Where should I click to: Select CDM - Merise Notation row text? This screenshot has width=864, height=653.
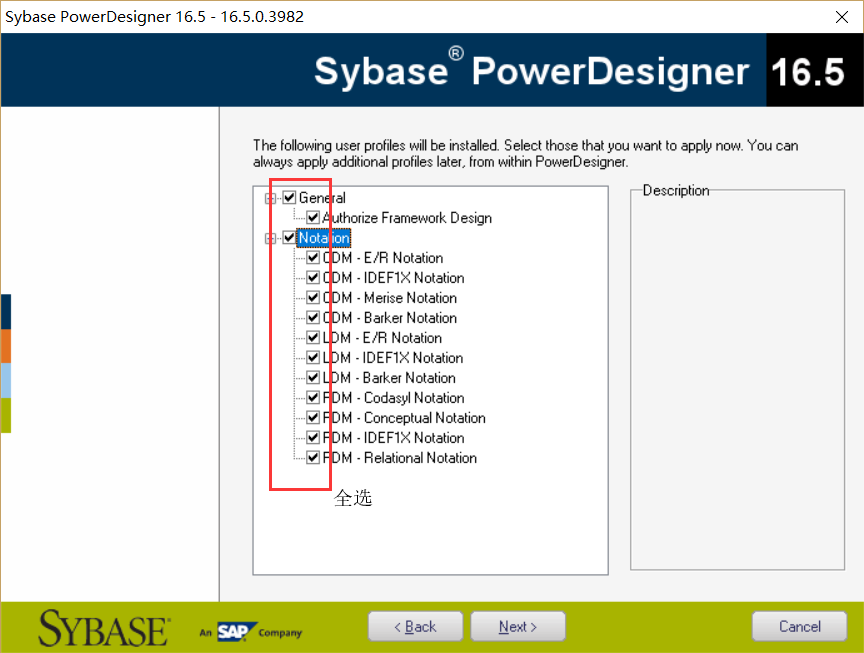390,298
